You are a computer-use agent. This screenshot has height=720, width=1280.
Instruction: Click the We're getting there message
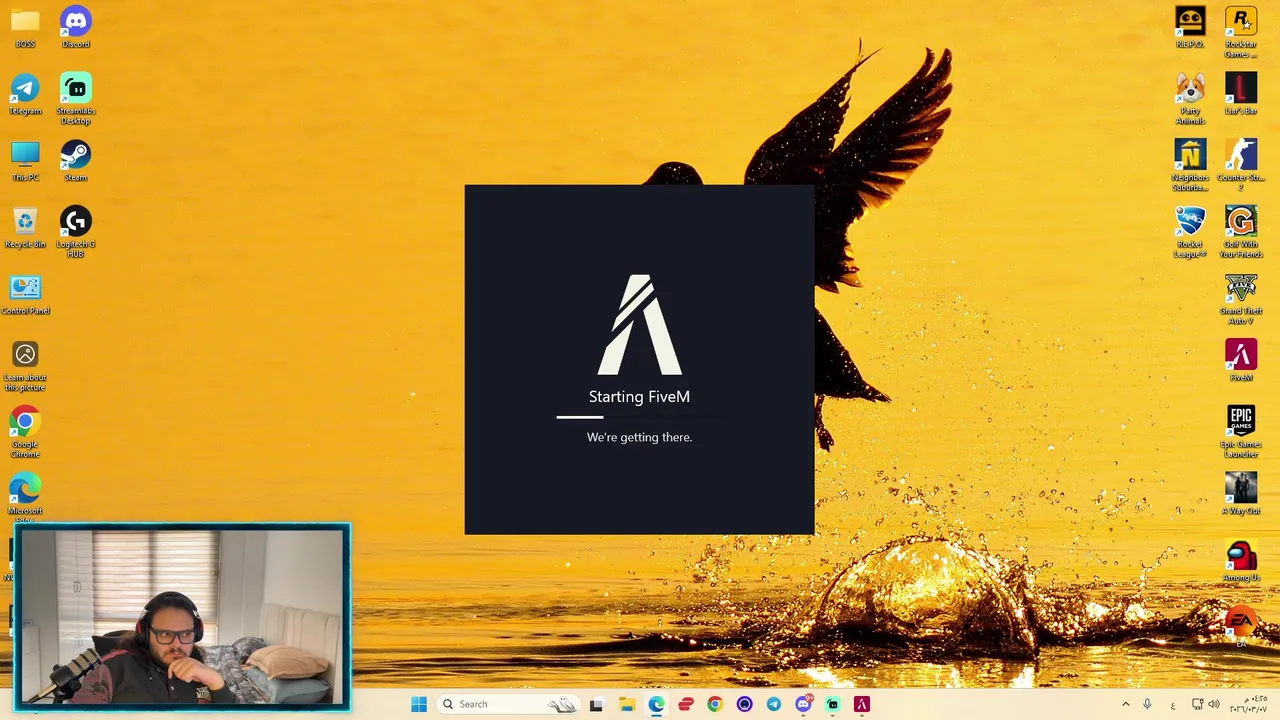point(640,437)
